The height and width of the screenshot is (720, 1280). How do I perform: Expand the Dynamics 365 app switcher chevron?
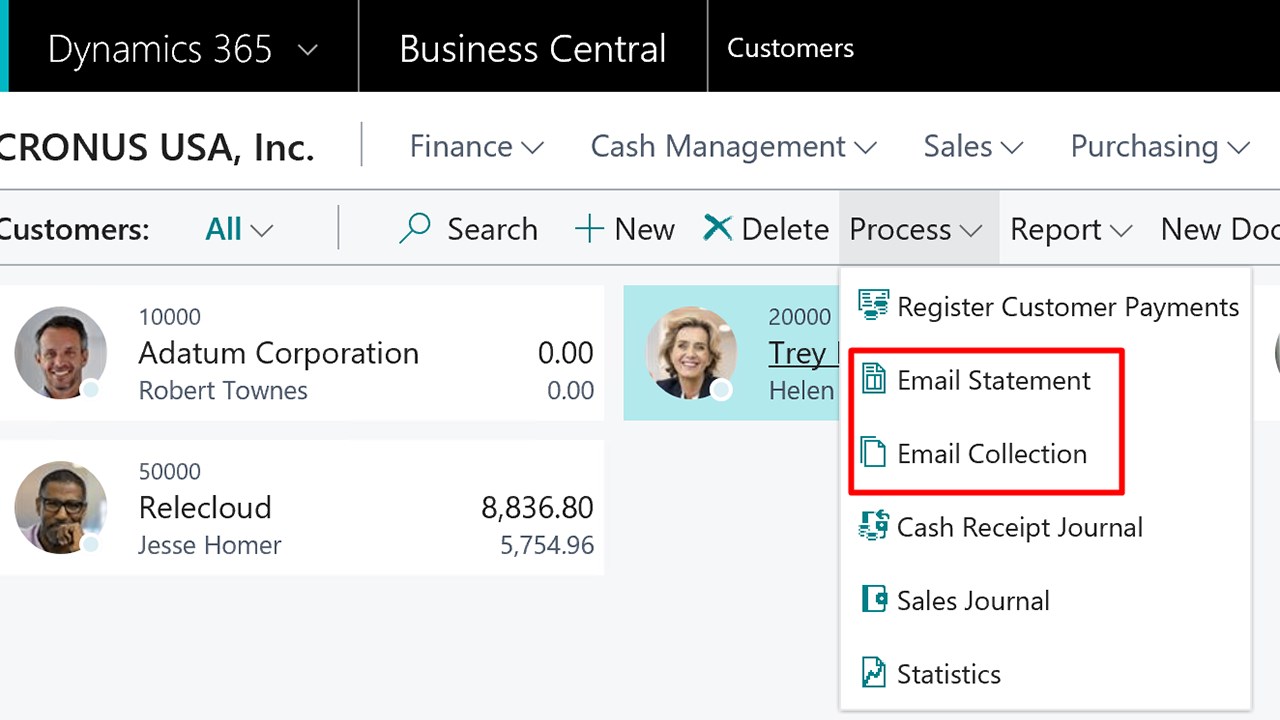tap(308, 49)
